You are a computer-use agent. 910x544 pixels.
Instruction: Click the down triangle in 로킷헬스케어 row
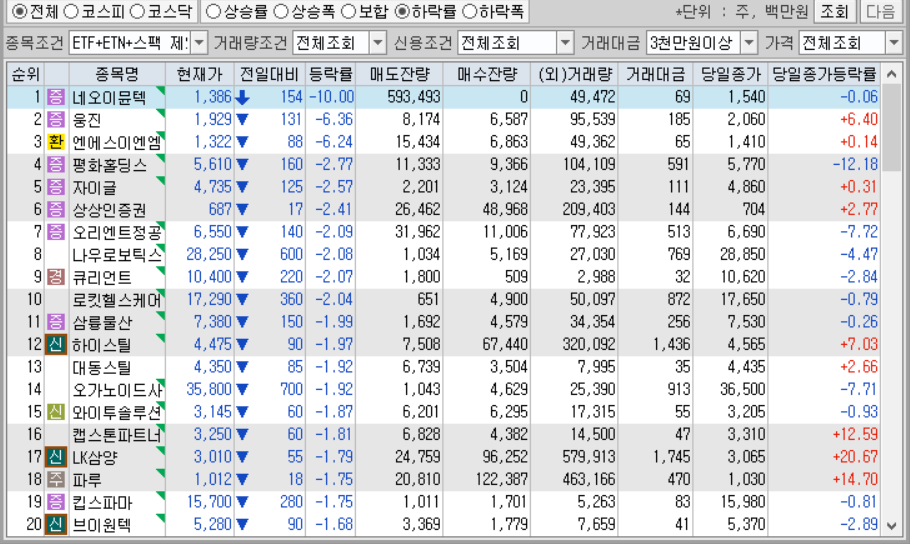[243, 300]
